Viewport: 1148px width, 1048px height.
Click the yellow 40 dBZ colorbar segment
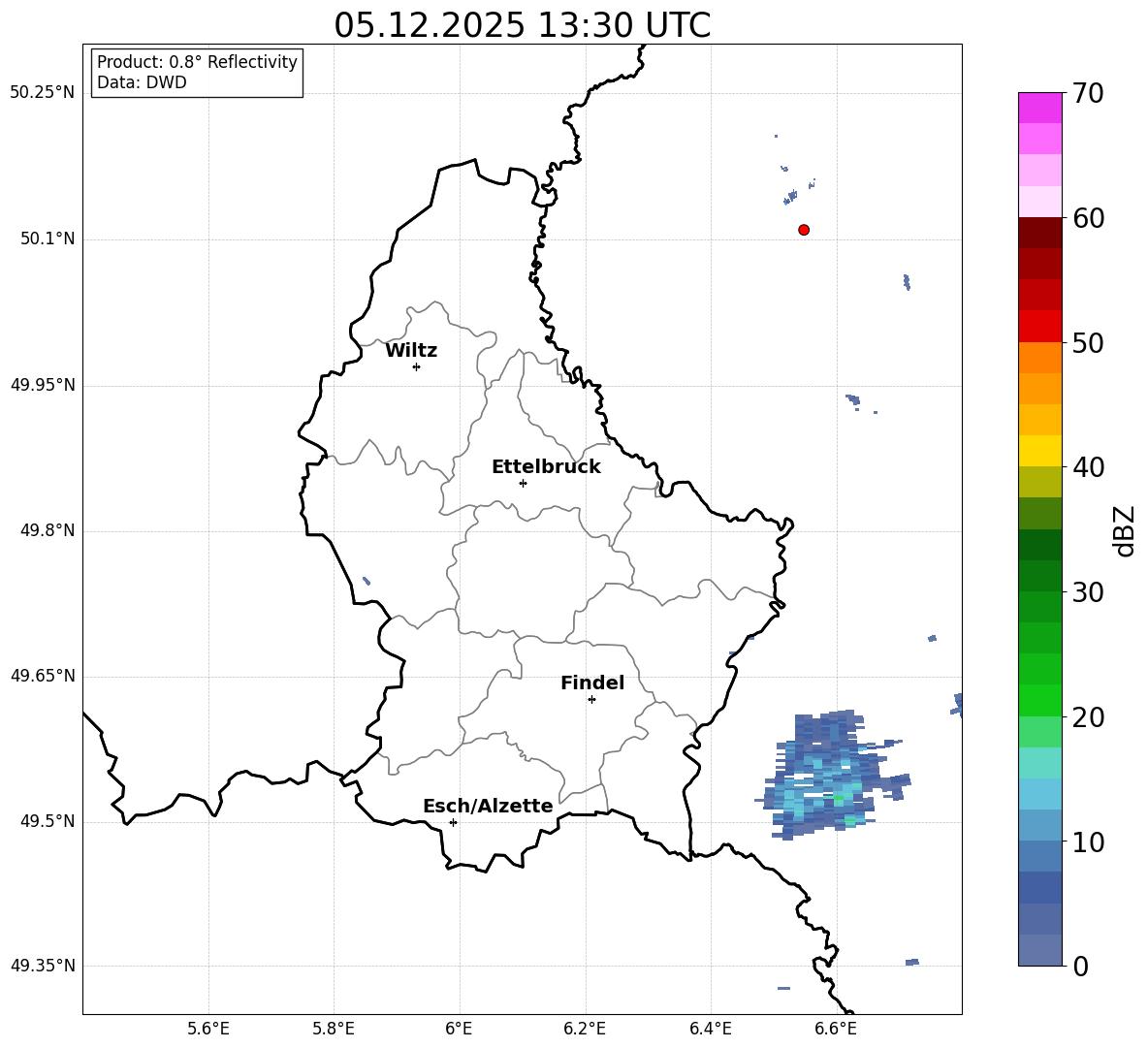(x=1039, y=451)
